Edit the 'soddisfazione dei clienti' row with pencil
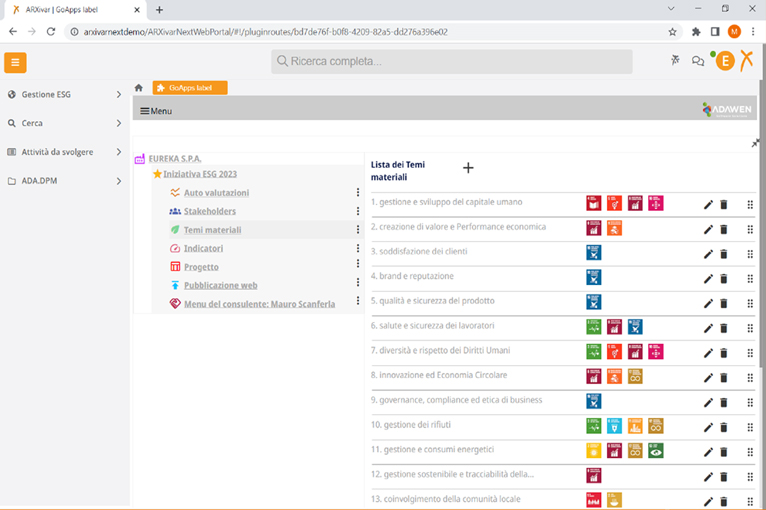This screenshot has height=510, width=766. click(708, 253)
